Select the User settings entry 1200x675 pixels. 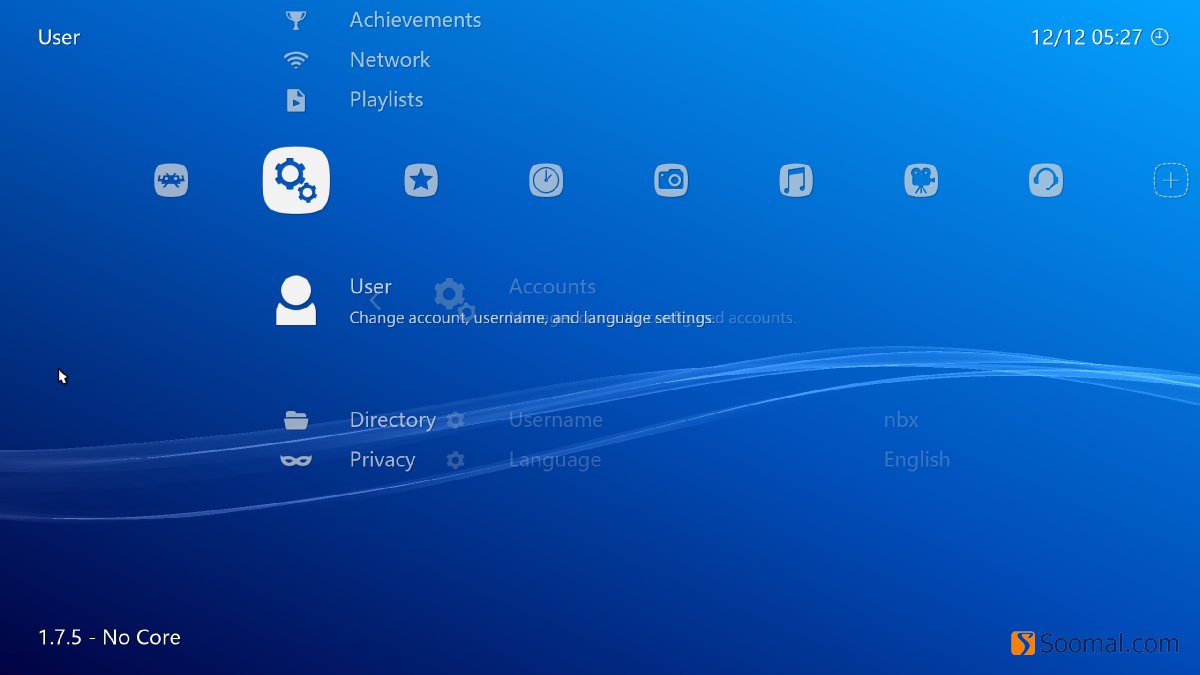click(370, 287)
